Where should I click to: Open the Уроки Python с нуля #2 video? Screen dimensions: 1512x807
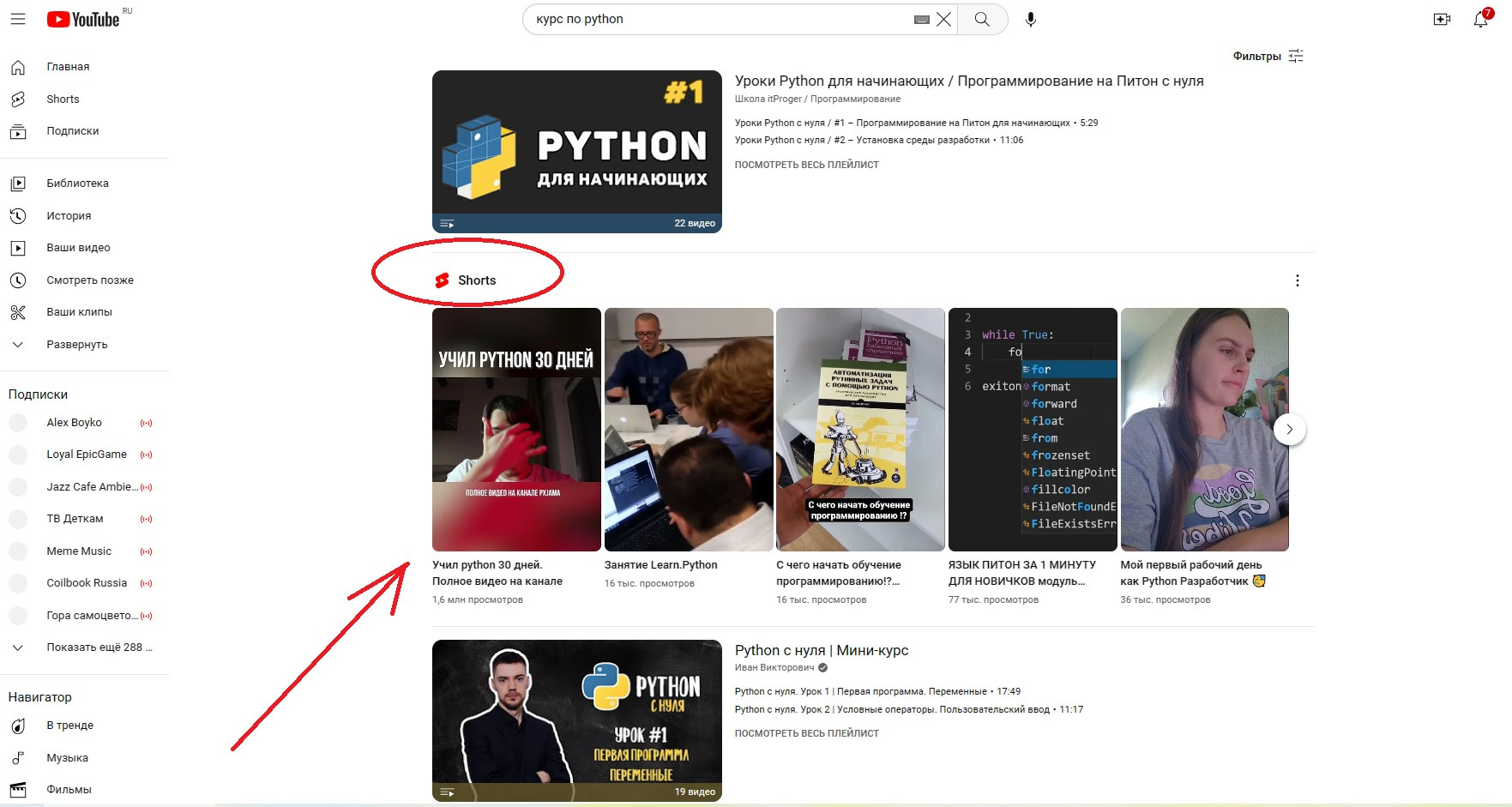coord(879,141)
